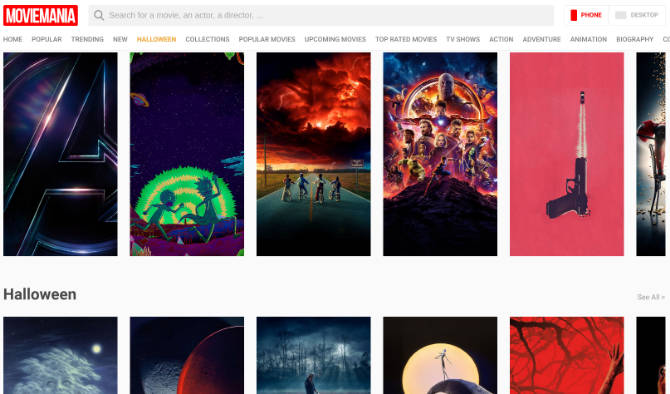
Task: Switch to Phone wallpaper mode
Action: pyautogui.click(x=586, y=15)
